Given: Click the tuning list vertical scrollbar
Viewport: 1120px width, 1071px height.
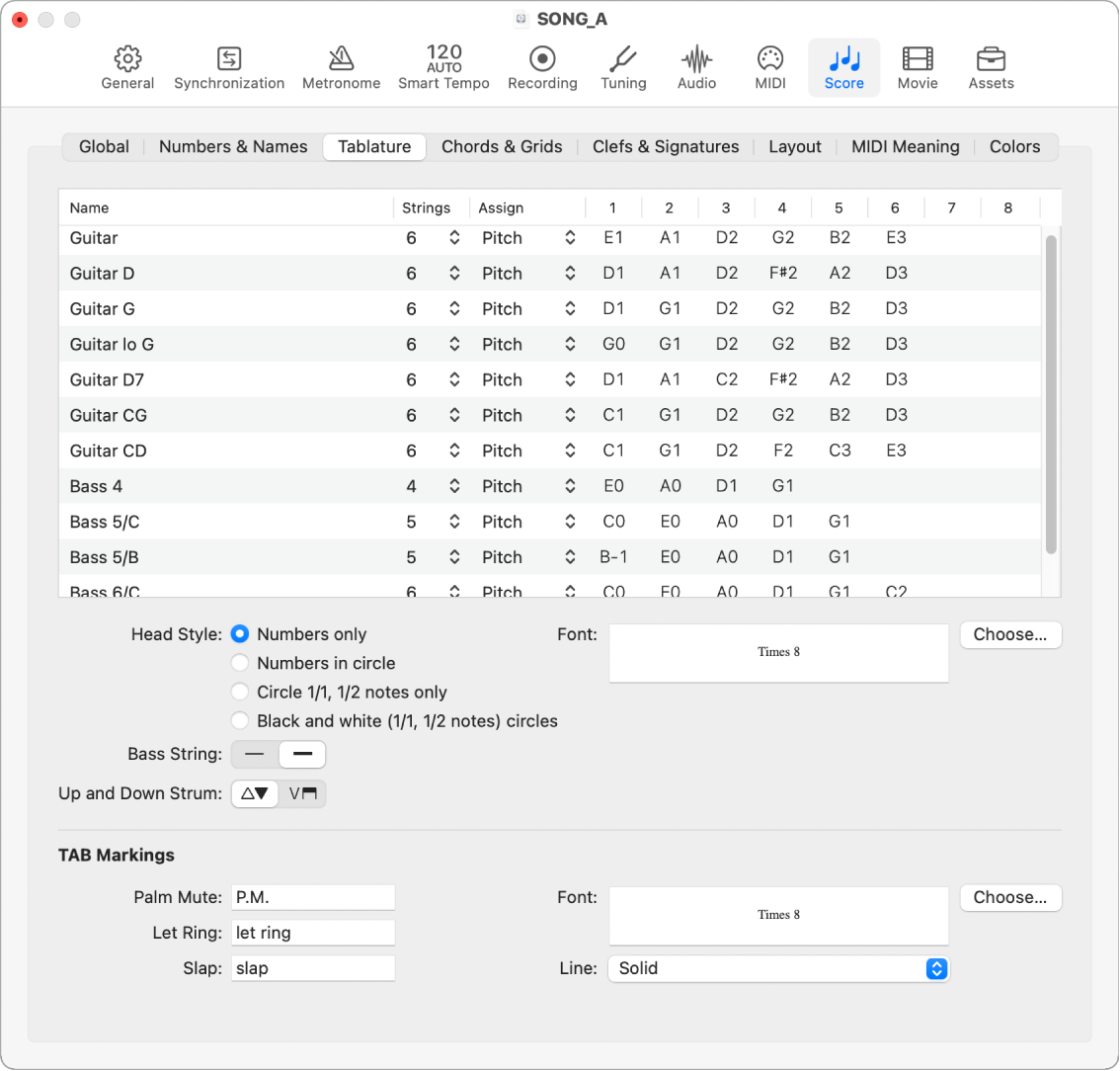Looking at the screenshot, I should pyautogui.click(x=1051, y=394).
